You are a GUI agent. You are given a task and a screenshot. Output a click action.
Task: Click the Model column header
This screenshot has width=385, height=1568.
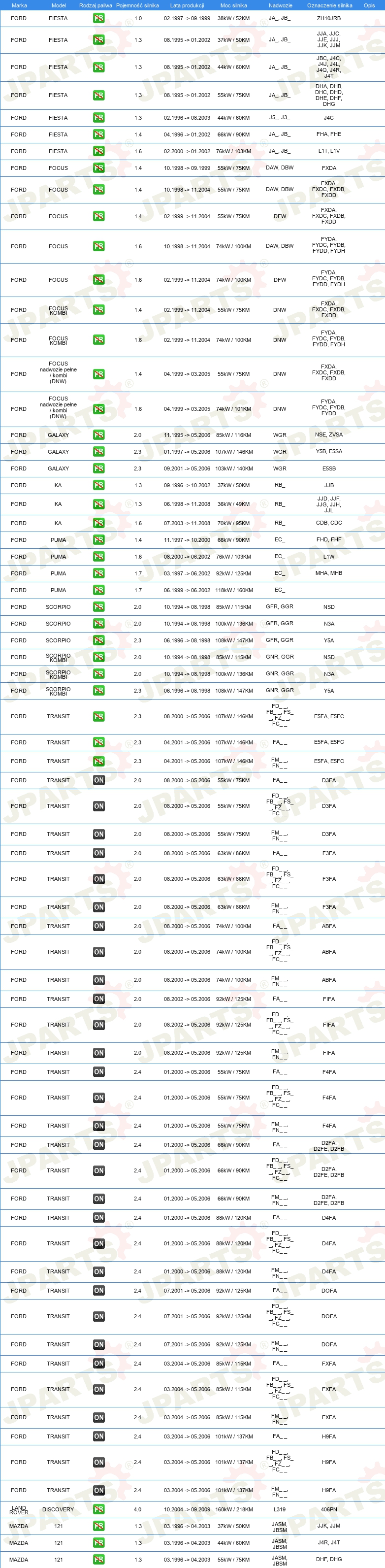(x=59, y=5)
